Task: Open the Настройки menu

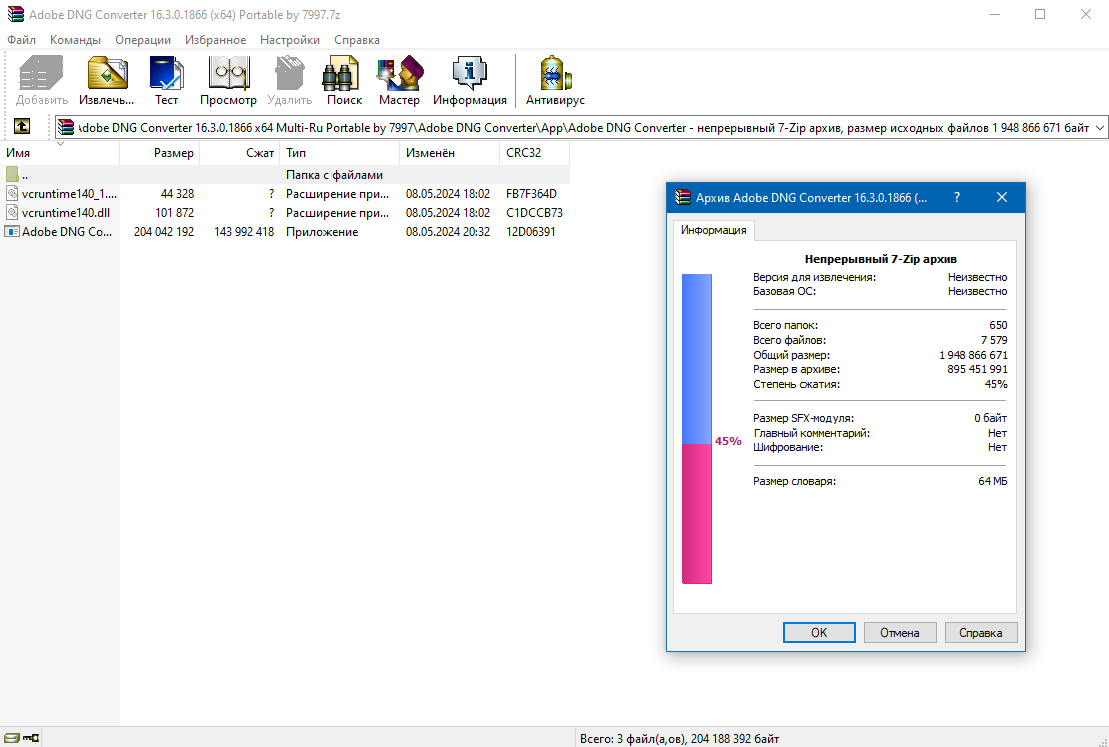Action: click(x=289, y=40)
